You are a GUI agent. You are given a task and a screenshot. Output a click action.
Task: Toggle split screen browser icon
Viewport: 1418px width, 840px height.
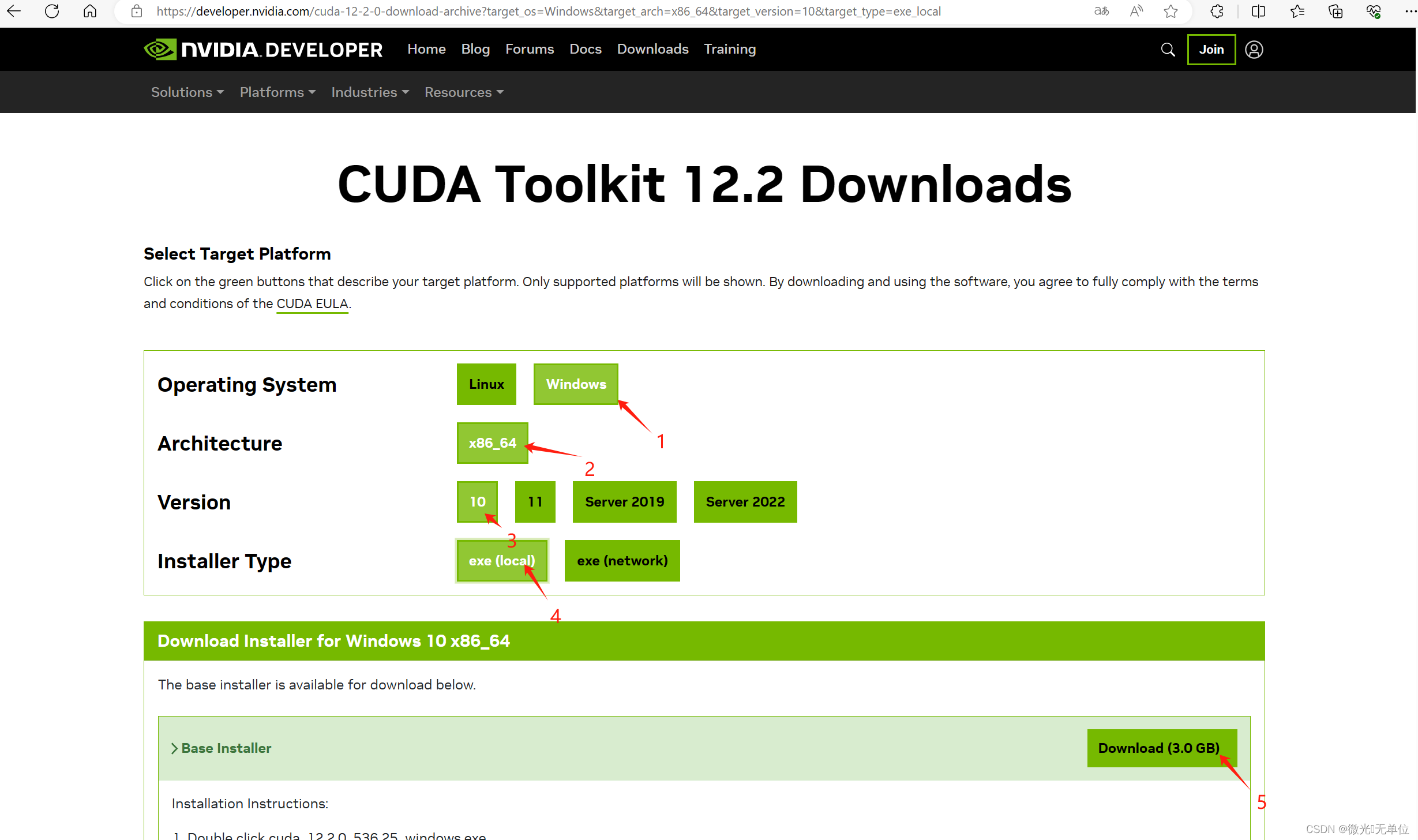pos(1258,11)
